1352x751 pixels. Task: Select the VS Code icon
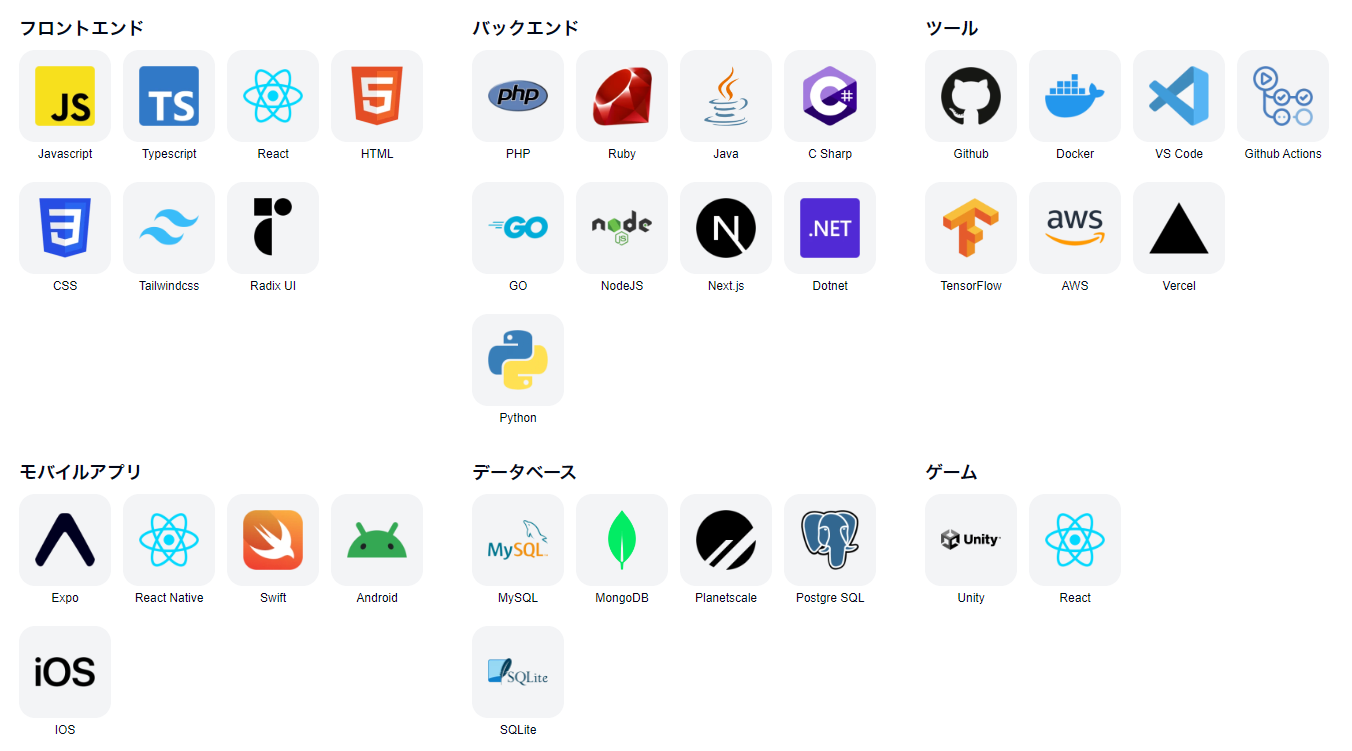1179,96
